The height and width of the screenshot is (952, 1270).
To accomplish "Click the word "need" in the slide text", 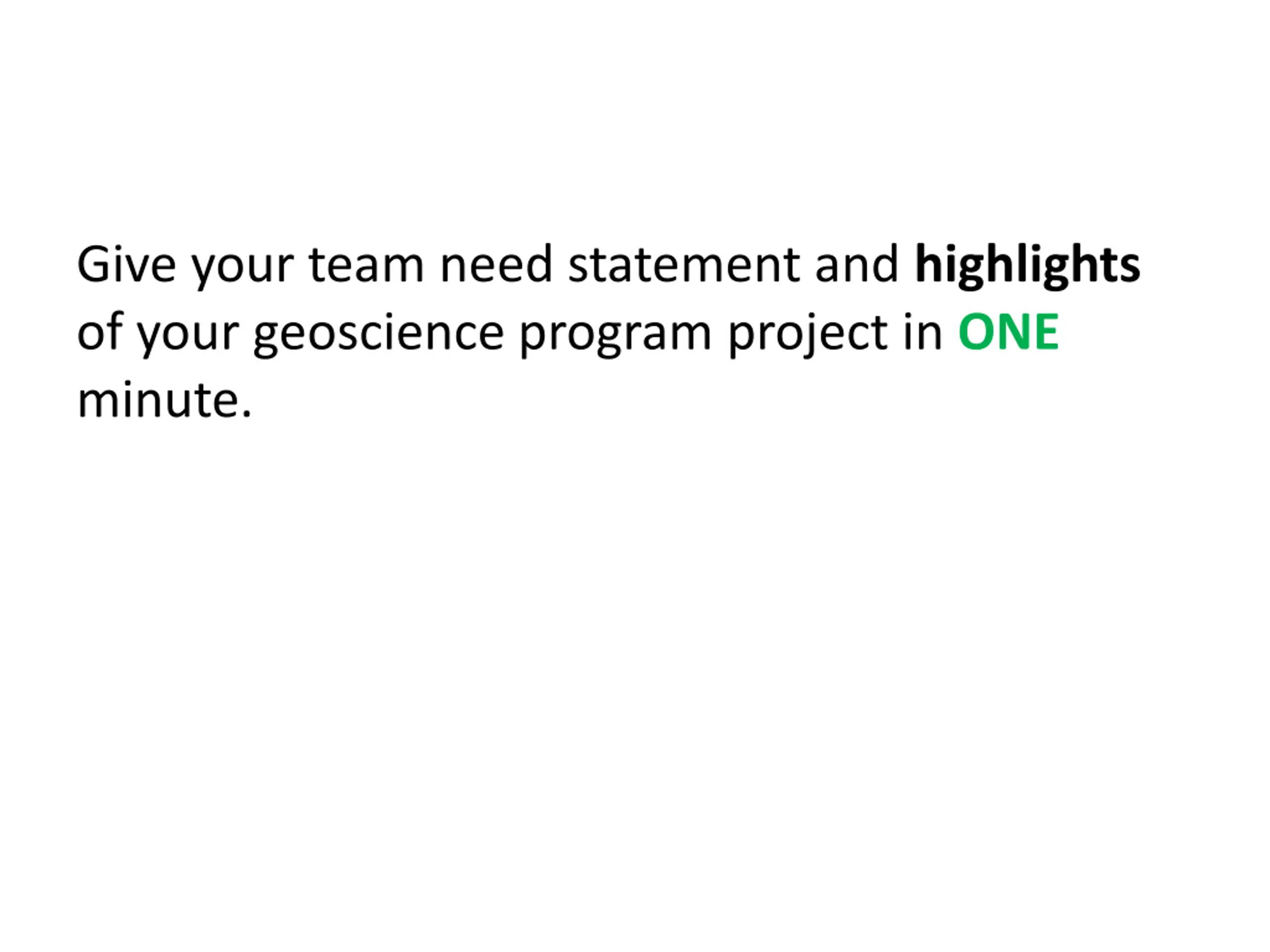I will click(x=496, y=265).
